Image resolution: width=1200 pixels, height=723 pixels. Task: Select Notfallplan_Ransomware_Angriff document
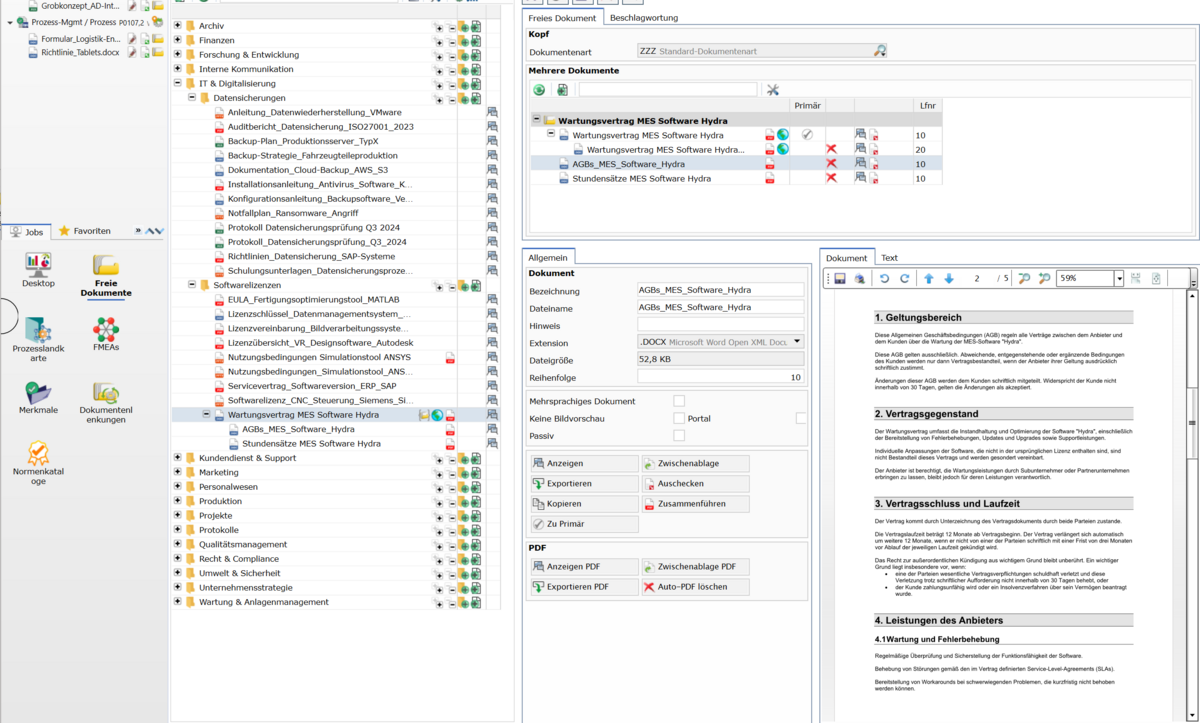(292, 213)
